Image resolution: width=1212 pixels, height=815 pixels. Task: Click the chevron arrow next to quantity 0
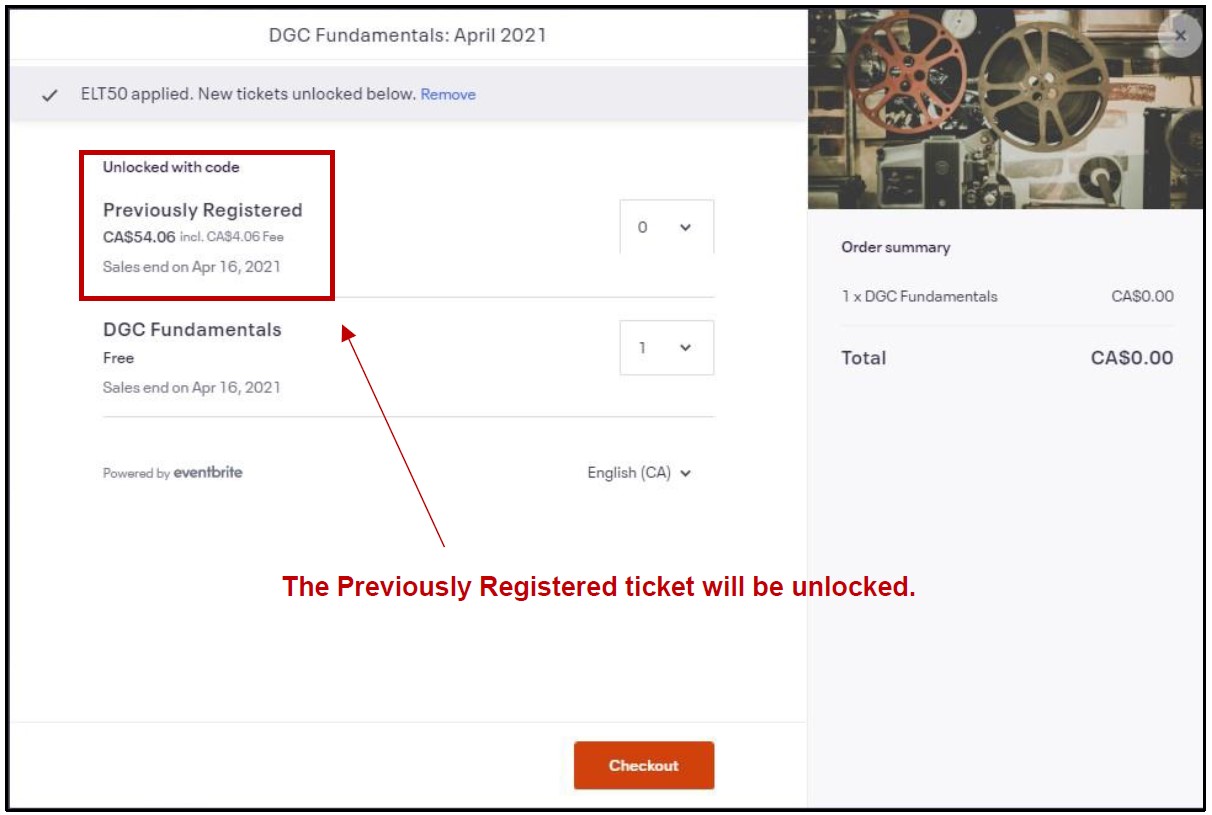click(685, 227)
